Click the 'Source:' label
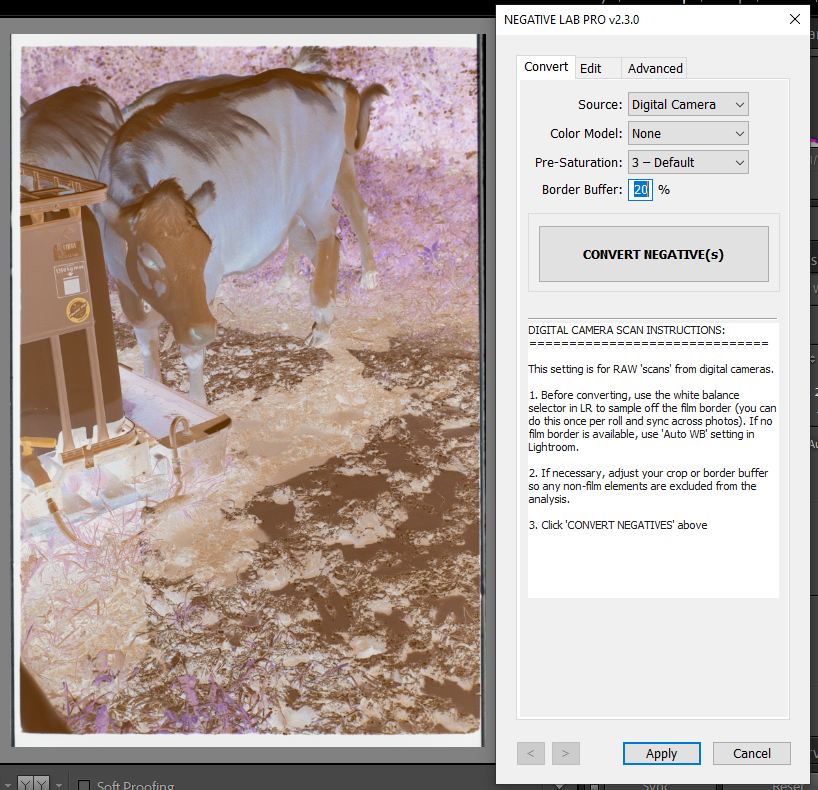Viewport: 818px width, 790px height. (x=600, y=104)
